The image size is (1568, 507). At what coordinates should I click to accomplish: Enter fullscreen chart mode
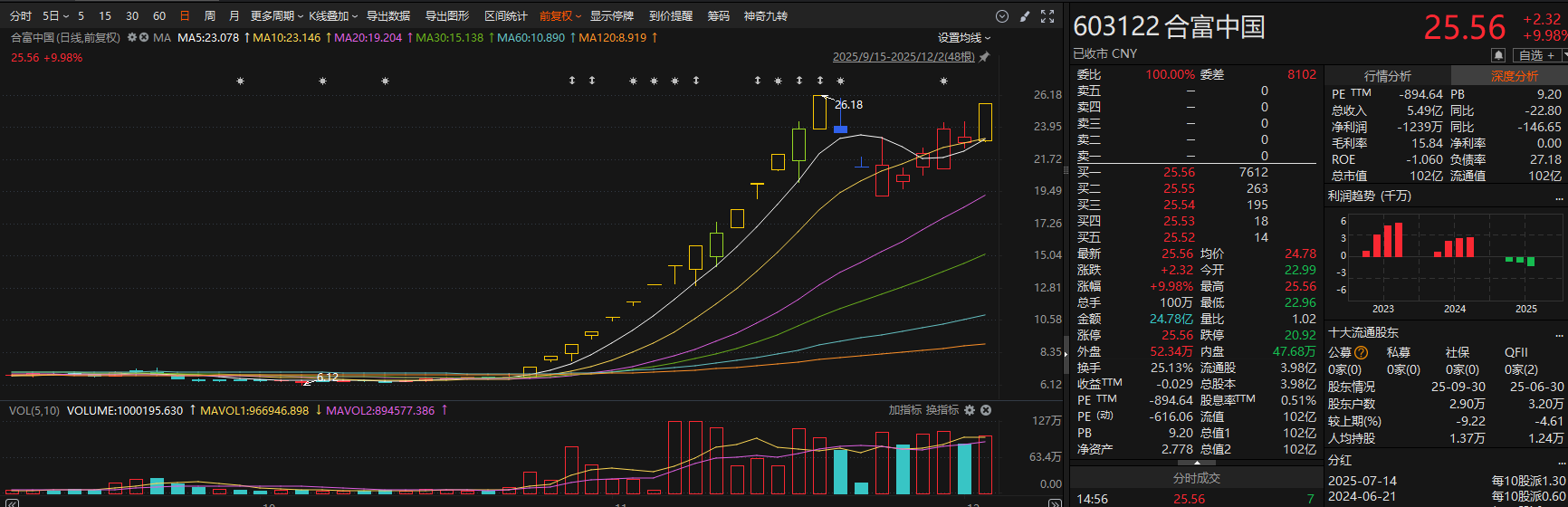pos(1047,16)
